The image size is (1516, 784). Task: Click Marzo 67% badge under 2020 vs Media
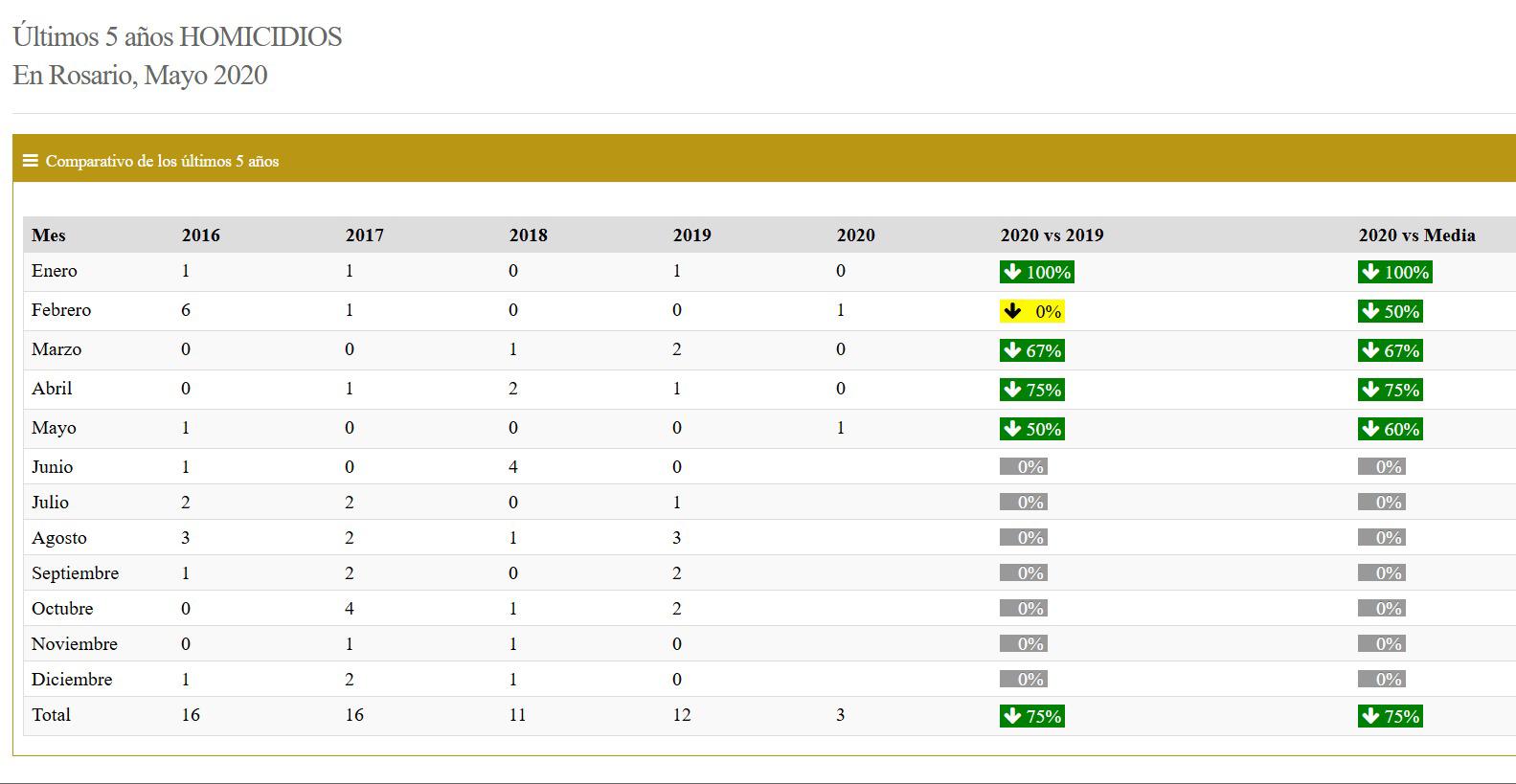pos(1390,350)
